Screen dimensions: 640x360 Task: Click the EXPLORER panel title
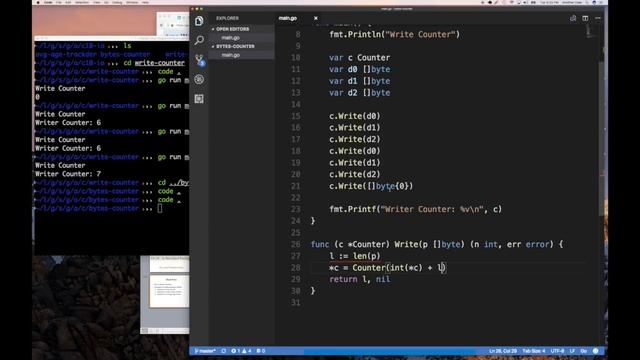click(x=227, y=18)
